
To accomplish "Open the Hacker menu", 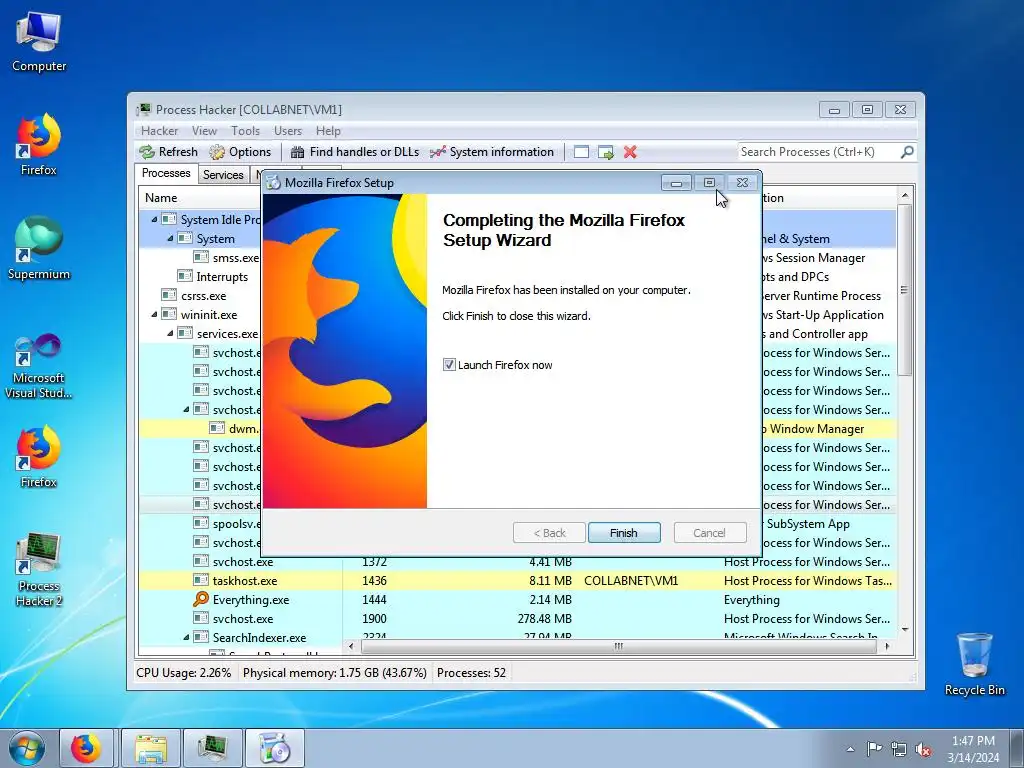I will pos(159,131).
